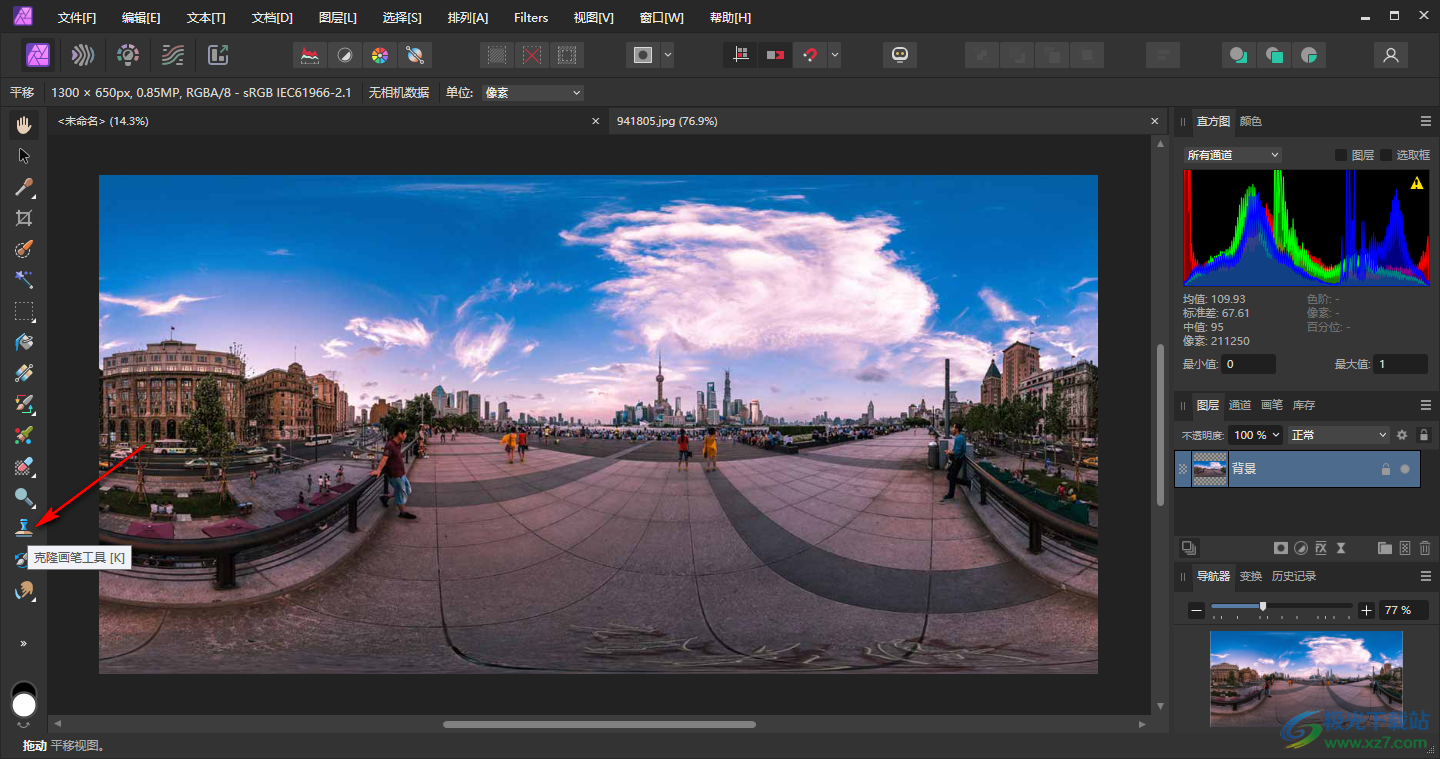Activate the Flood Fill bucket tool
1440x759 pixels.
(24, 342)
